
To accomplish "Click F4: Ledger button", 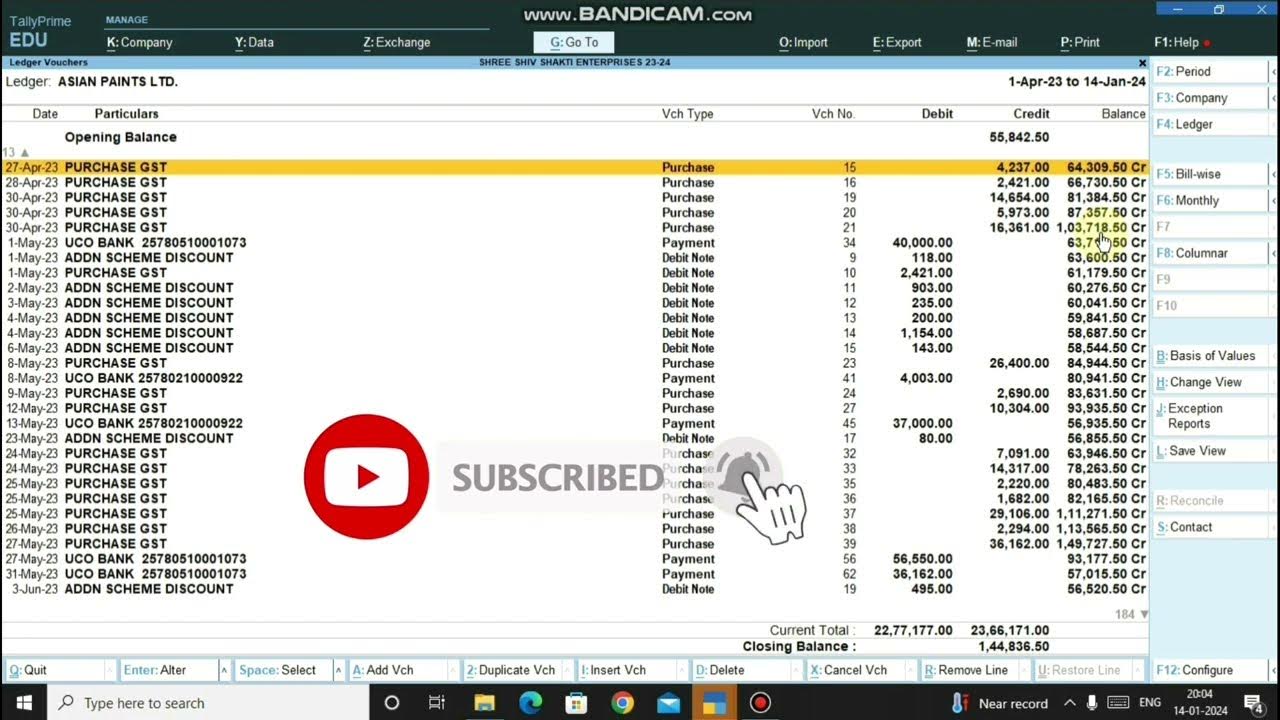I will pos(1211,124).
